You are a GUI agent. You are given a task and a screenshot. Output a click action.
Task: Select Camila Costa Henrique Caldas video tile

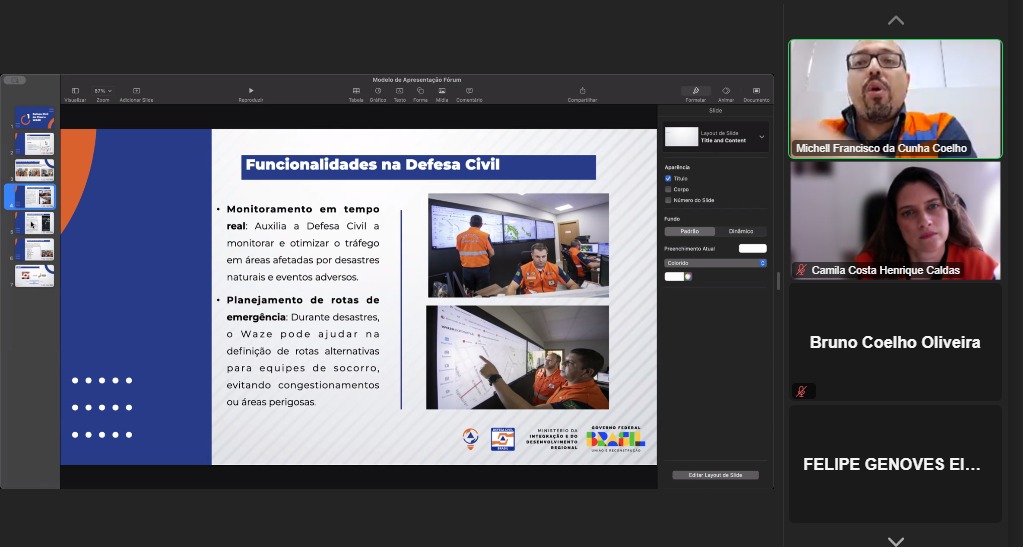click(895, 221)
